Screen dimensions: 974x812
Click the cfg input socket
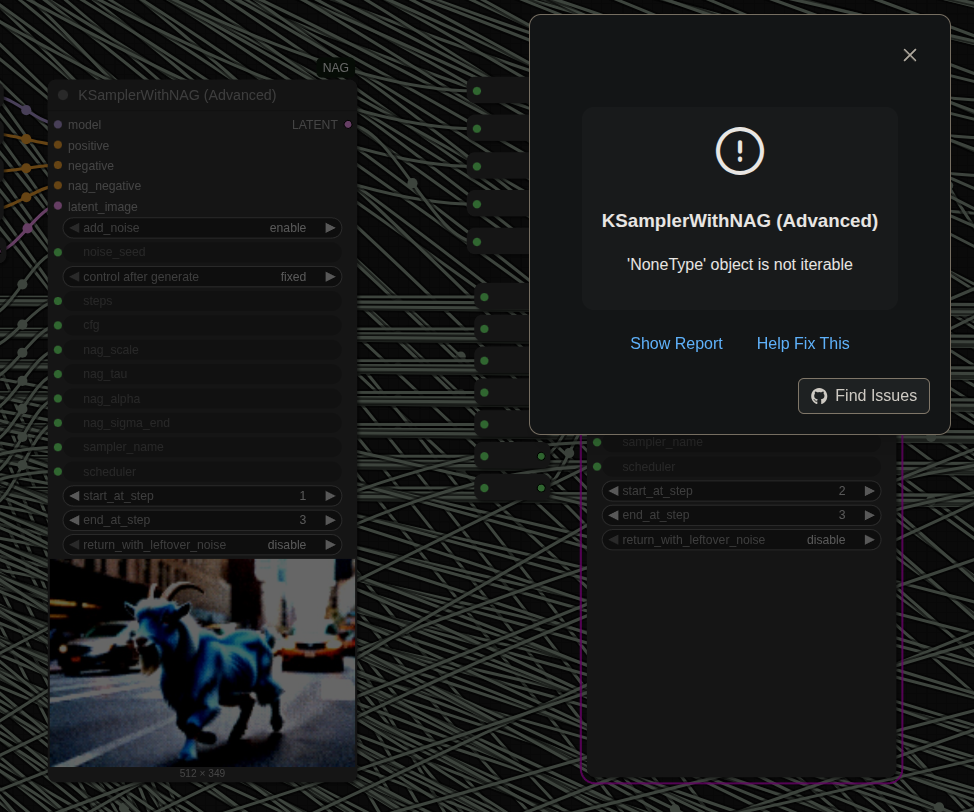tap(58, 326)
